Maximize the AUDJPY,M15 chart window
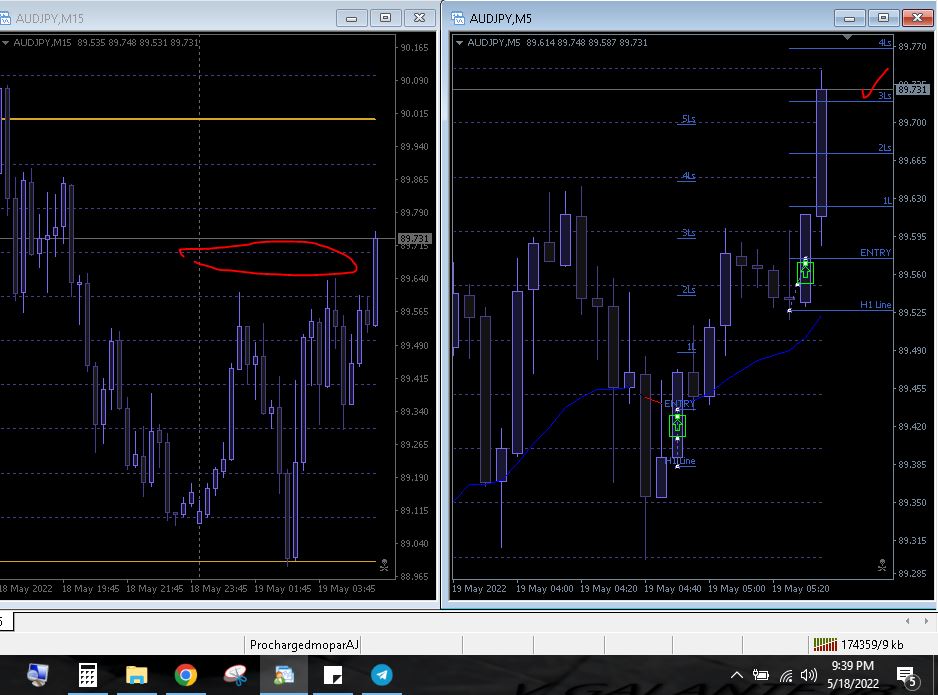The width and height of the screenshot is (938, 695). (385, 18)
